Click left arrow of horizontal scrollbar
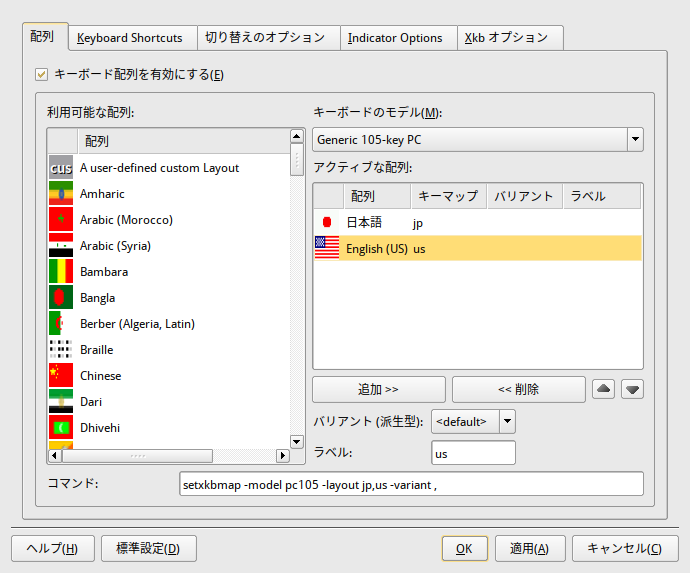The width and height of the screenshot is (690, 573). tap(55, 455)
